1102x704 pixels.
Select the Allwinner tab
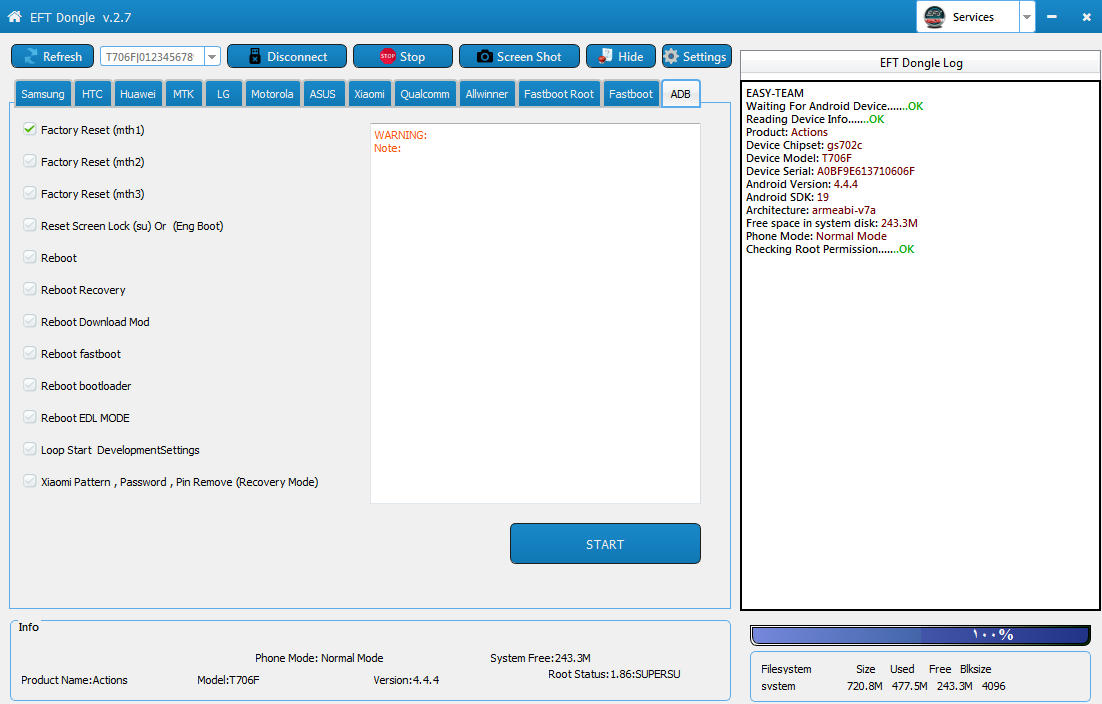click(x=486, y=93)
